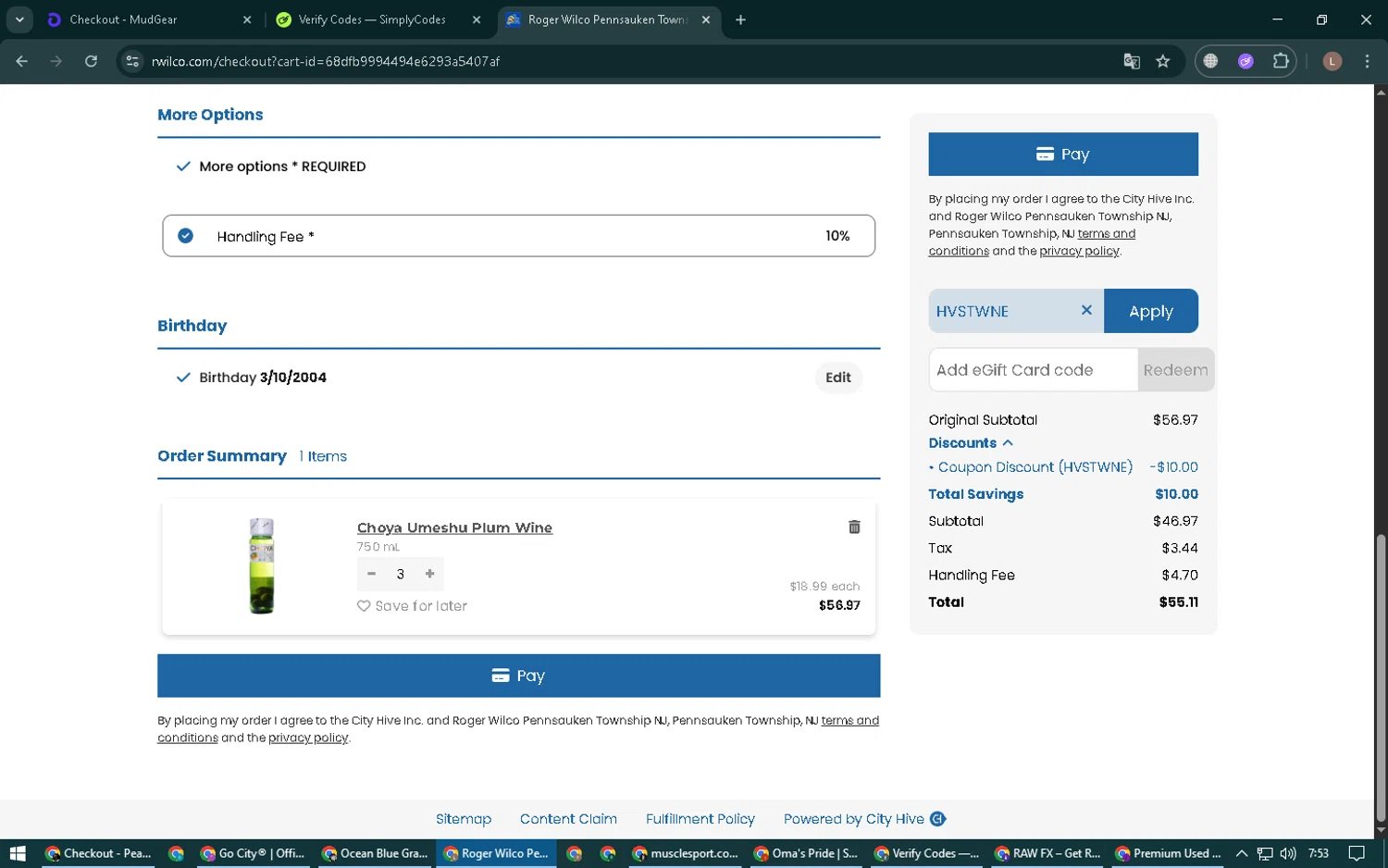1388x868 pixels.
Task: Click the rwilco.com address bar URL
Action: coord(326,61)
